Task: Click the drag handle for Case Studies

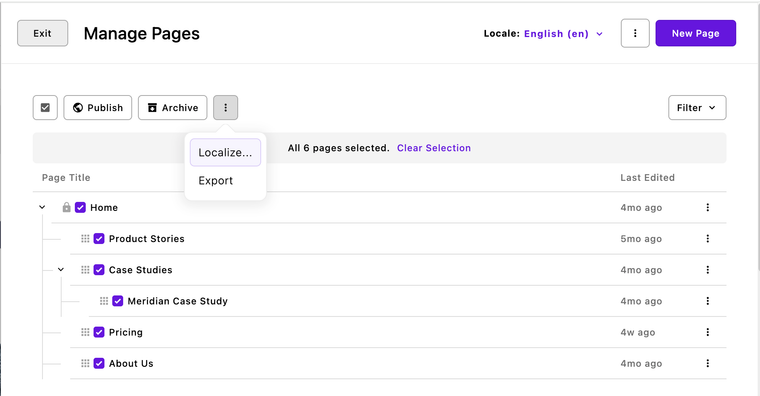Action: pyautogui.click(x=85, y=269)
